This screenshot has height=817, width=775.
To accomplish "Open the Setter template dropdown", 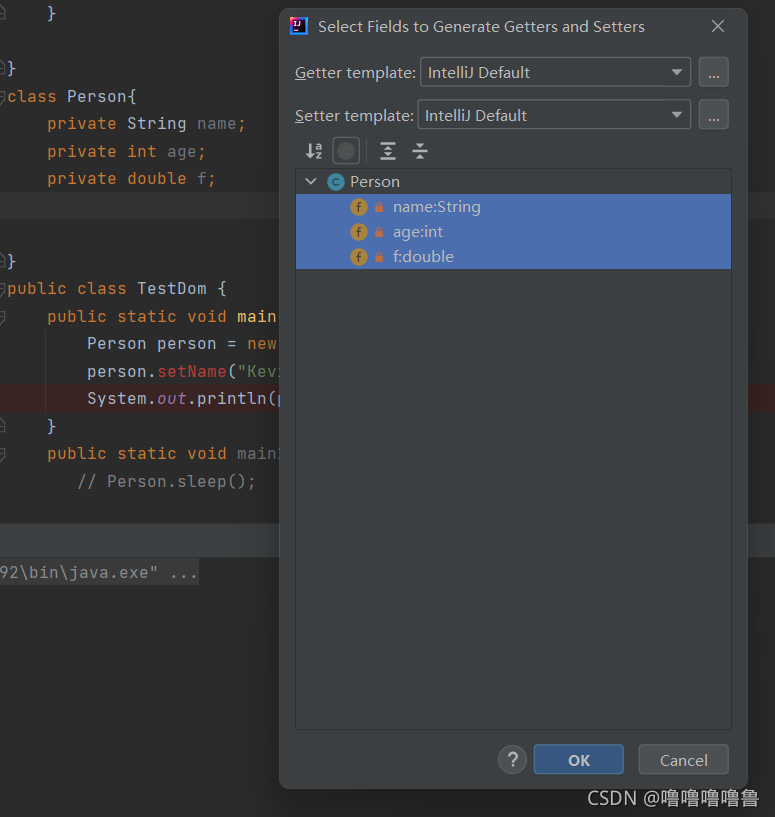I will point(554,115).
